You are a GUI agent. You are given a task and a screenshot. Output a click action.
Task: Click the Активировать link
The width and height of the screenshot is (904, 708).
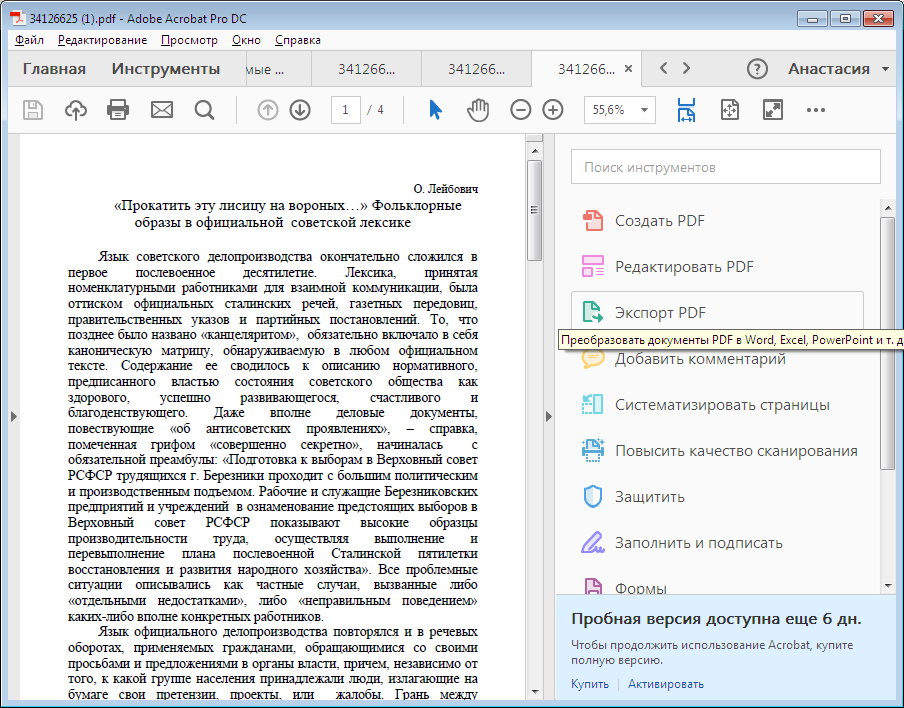pyautogui.click(x=666, y=684)
